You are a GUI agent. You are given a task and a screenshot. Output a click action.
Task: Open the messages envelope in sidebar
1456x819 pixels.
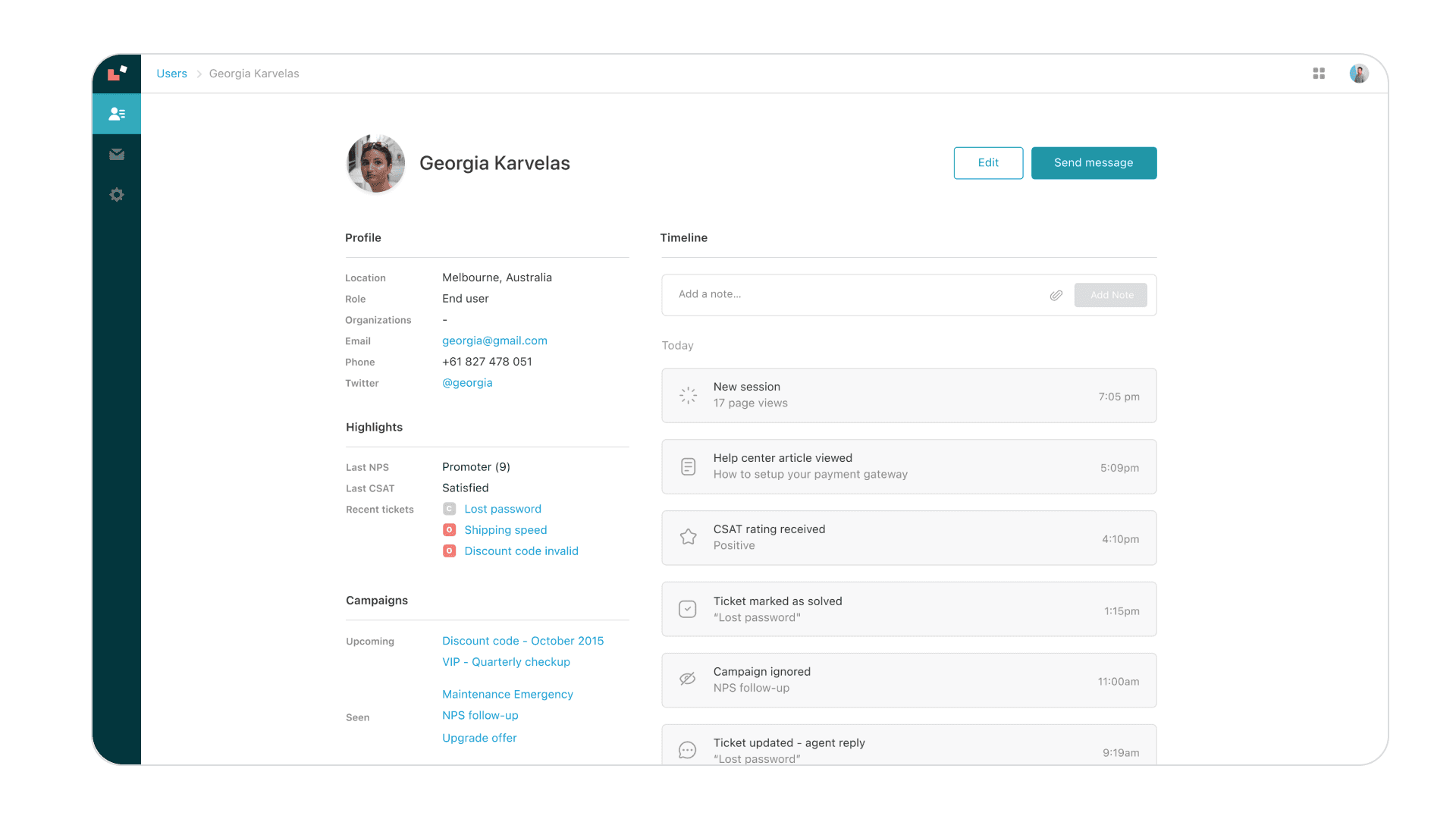pos(117,155)
